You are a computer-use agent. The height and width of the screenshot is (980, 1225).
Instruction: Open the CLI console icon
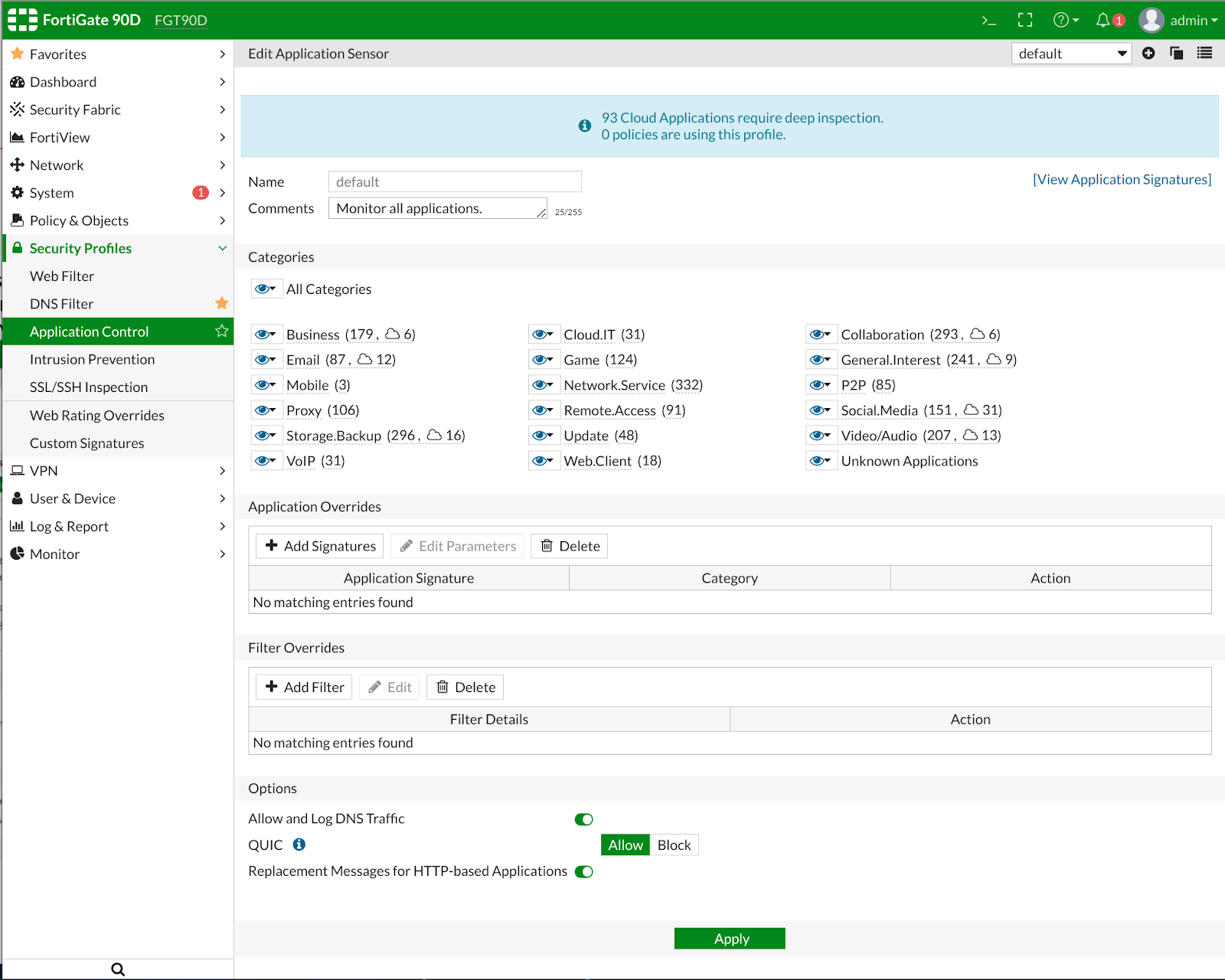(x=989, y=21)
